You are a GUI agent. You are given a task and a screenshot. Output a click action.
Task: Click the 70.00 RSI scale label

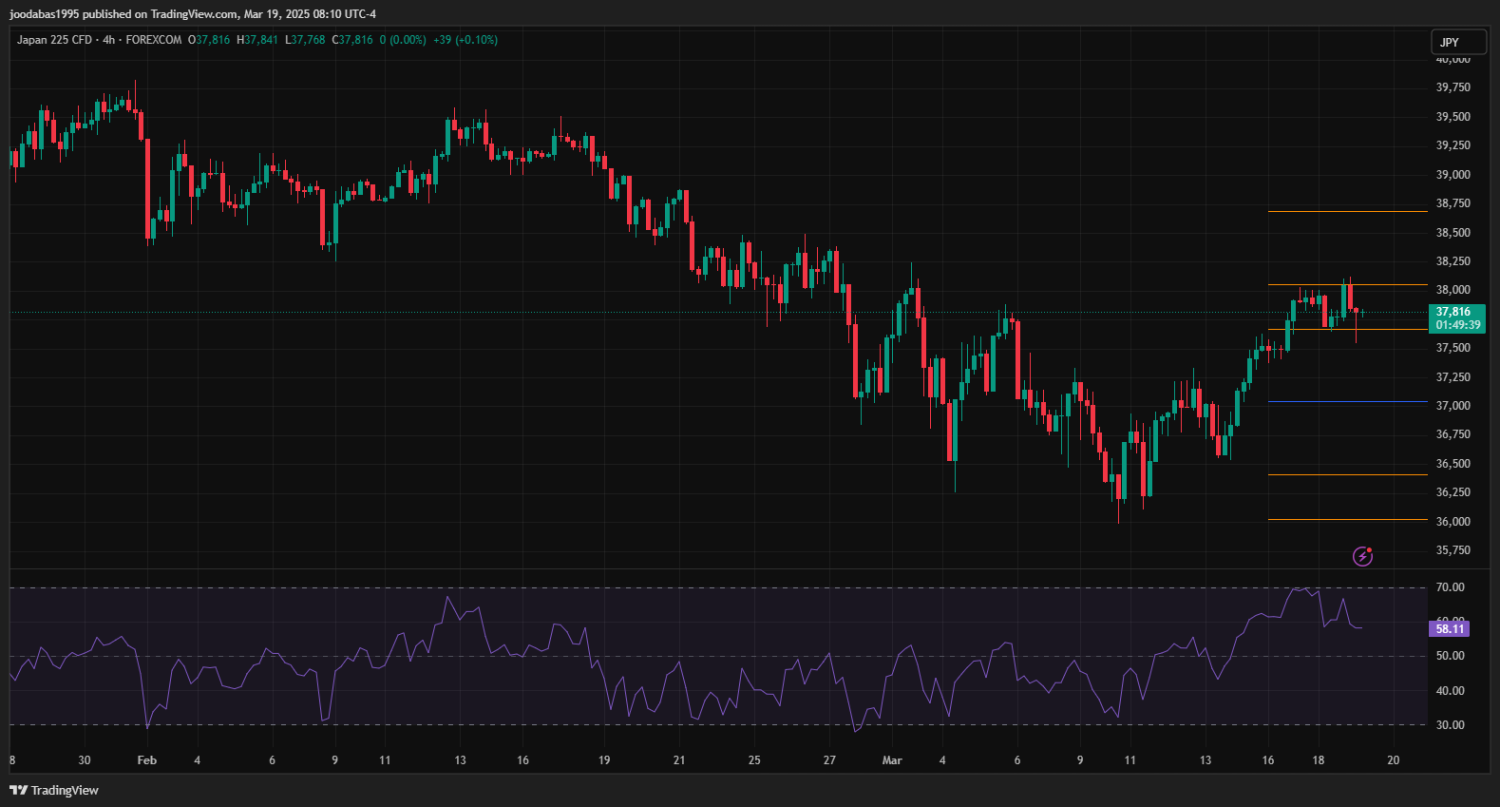(x=1451, y=587)
